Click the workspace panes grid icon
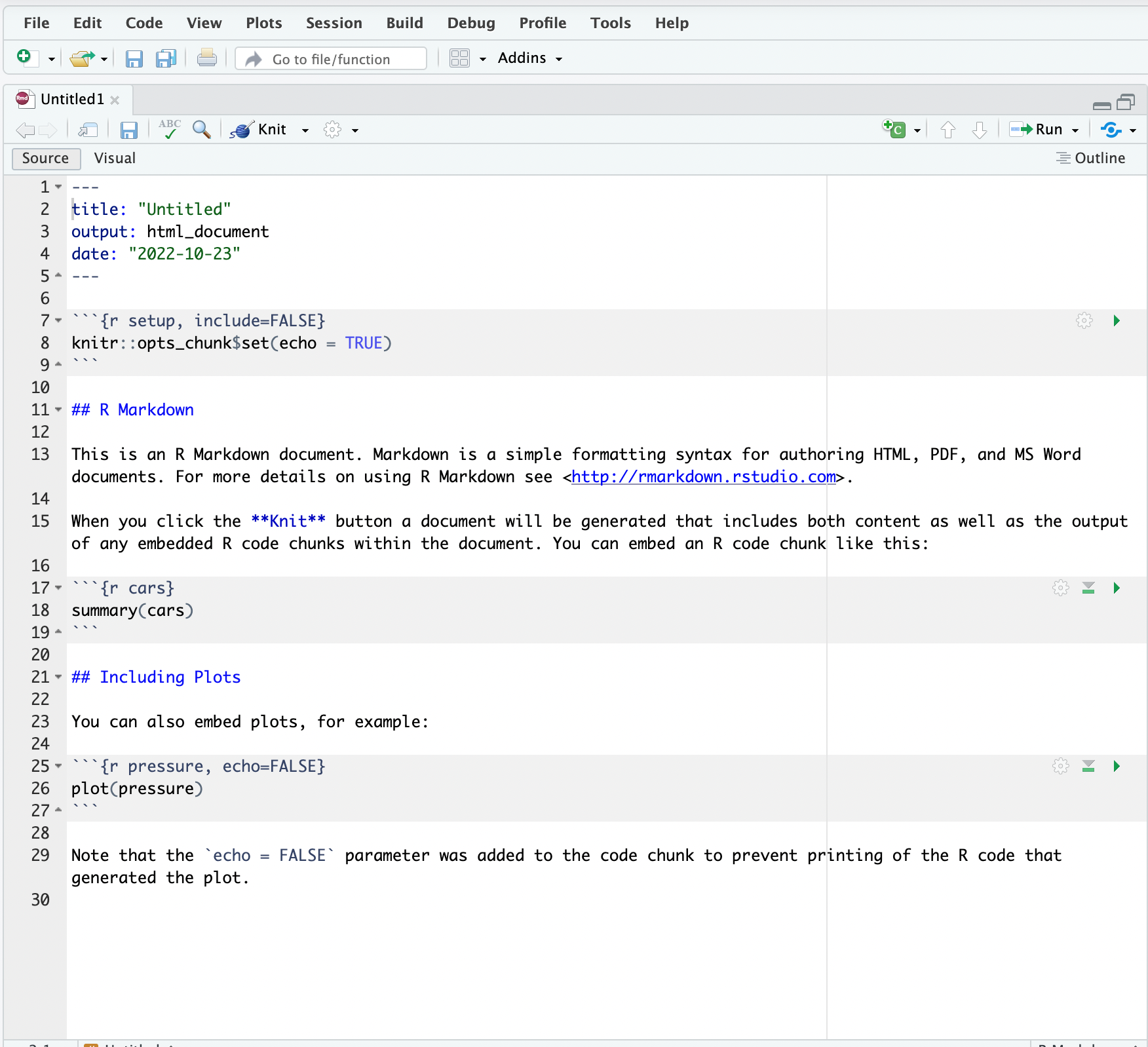The image size is (1148, 1047). click(460, 58)
